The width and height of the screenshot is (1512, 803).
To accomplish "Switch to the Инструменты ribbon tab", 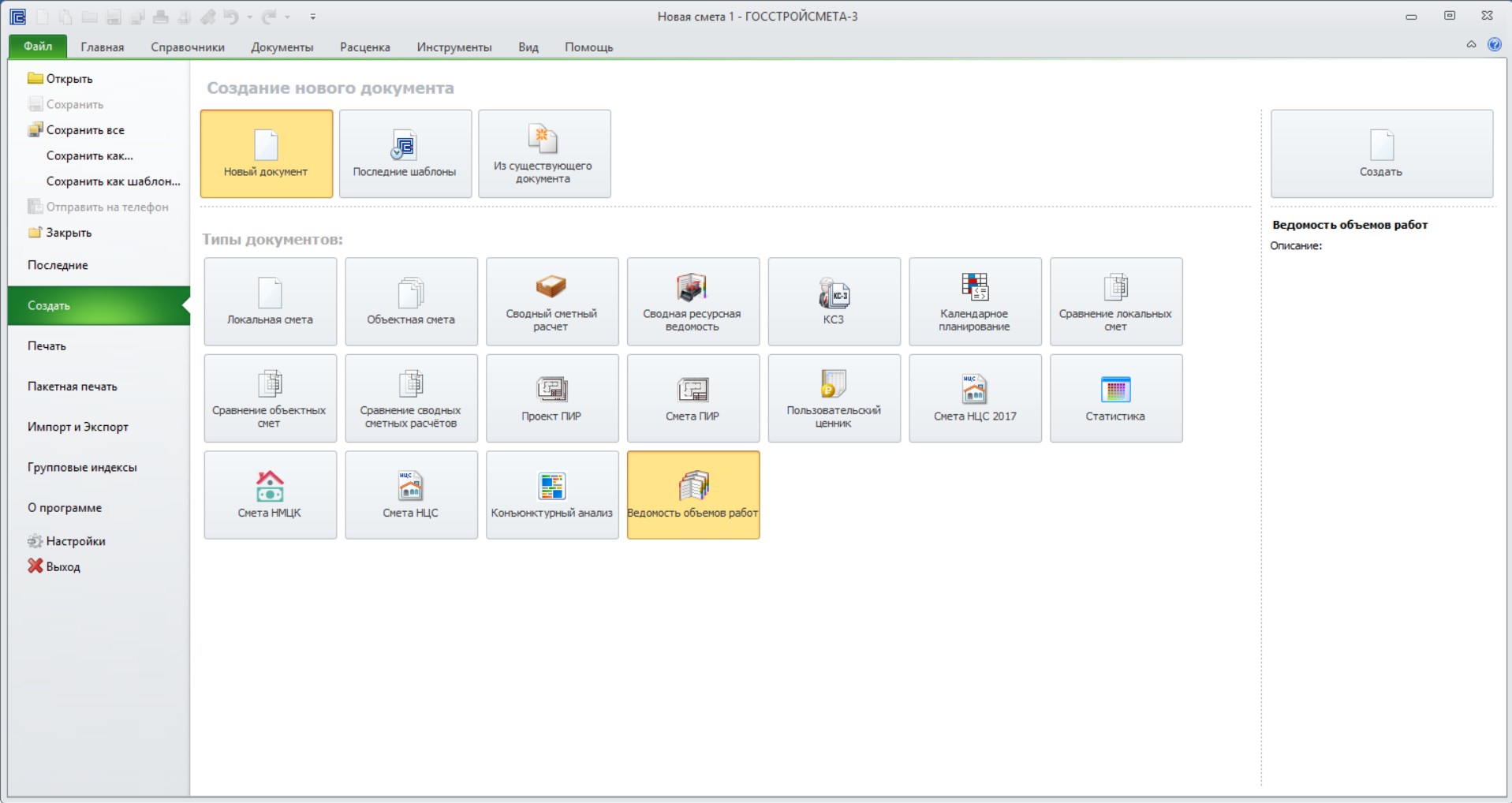I will coord(454,47).
